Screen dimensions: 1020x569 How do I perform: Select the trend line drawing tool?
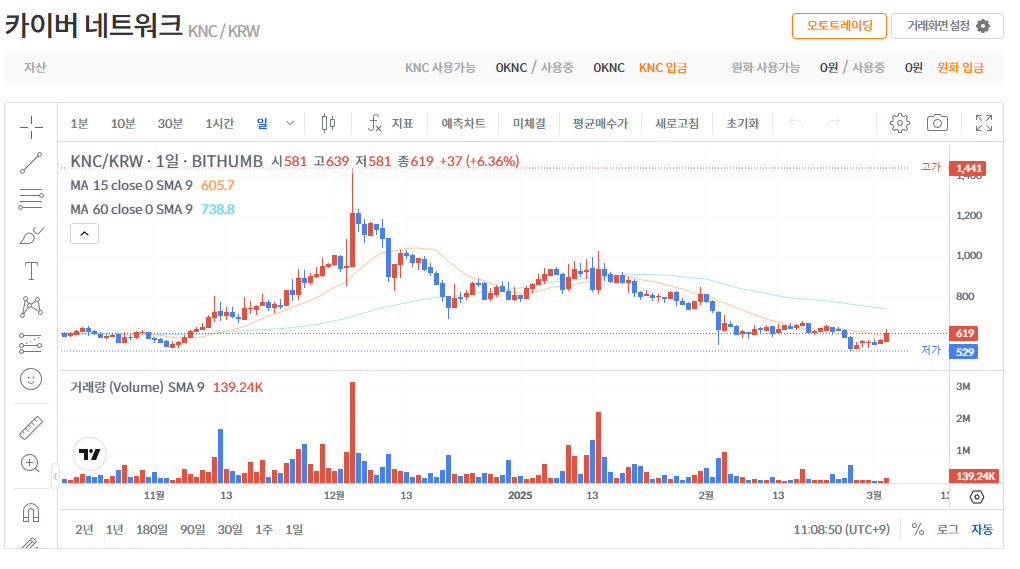point(31,163)
